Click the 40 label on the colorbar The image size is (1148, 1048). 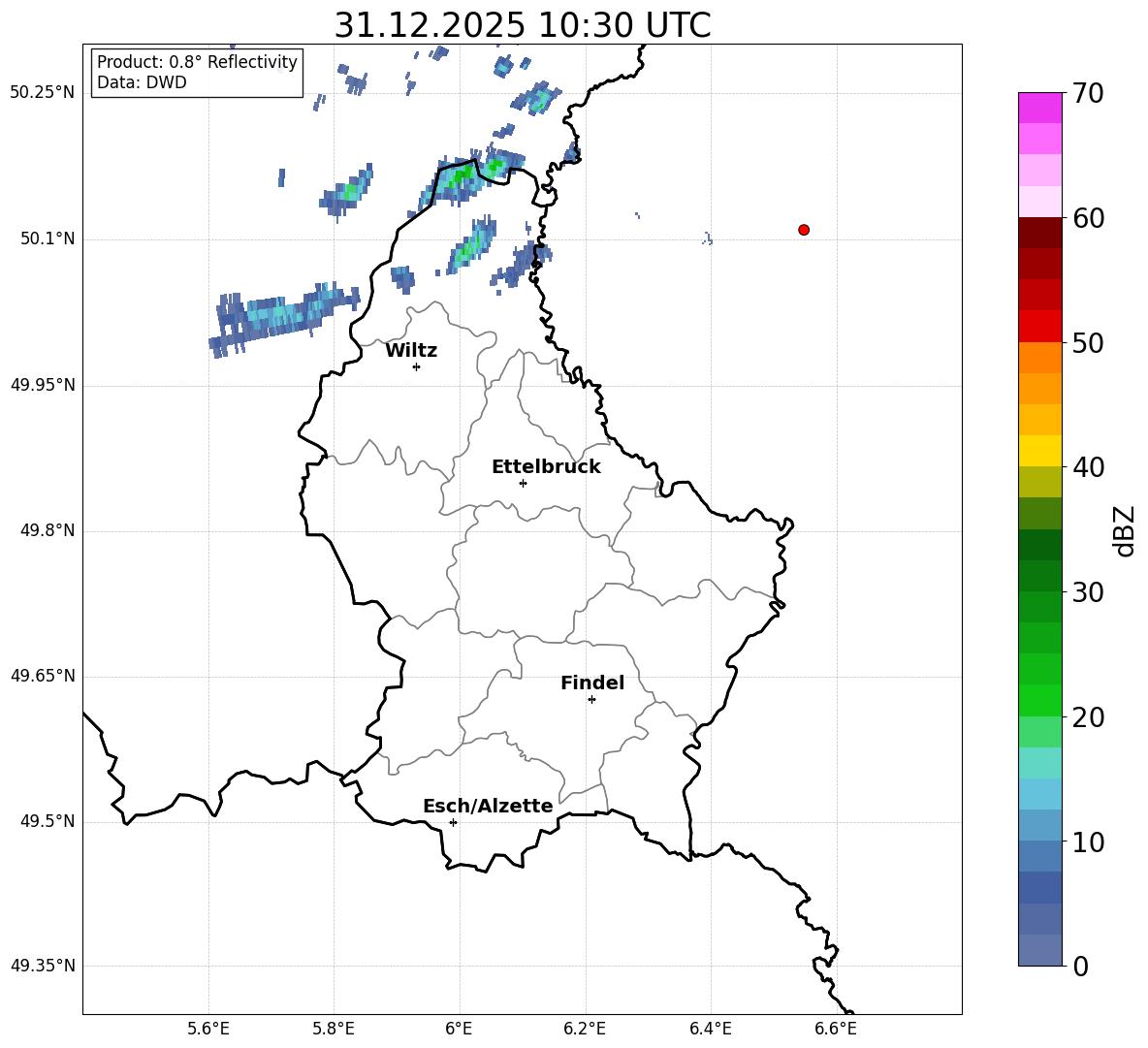1088,467
